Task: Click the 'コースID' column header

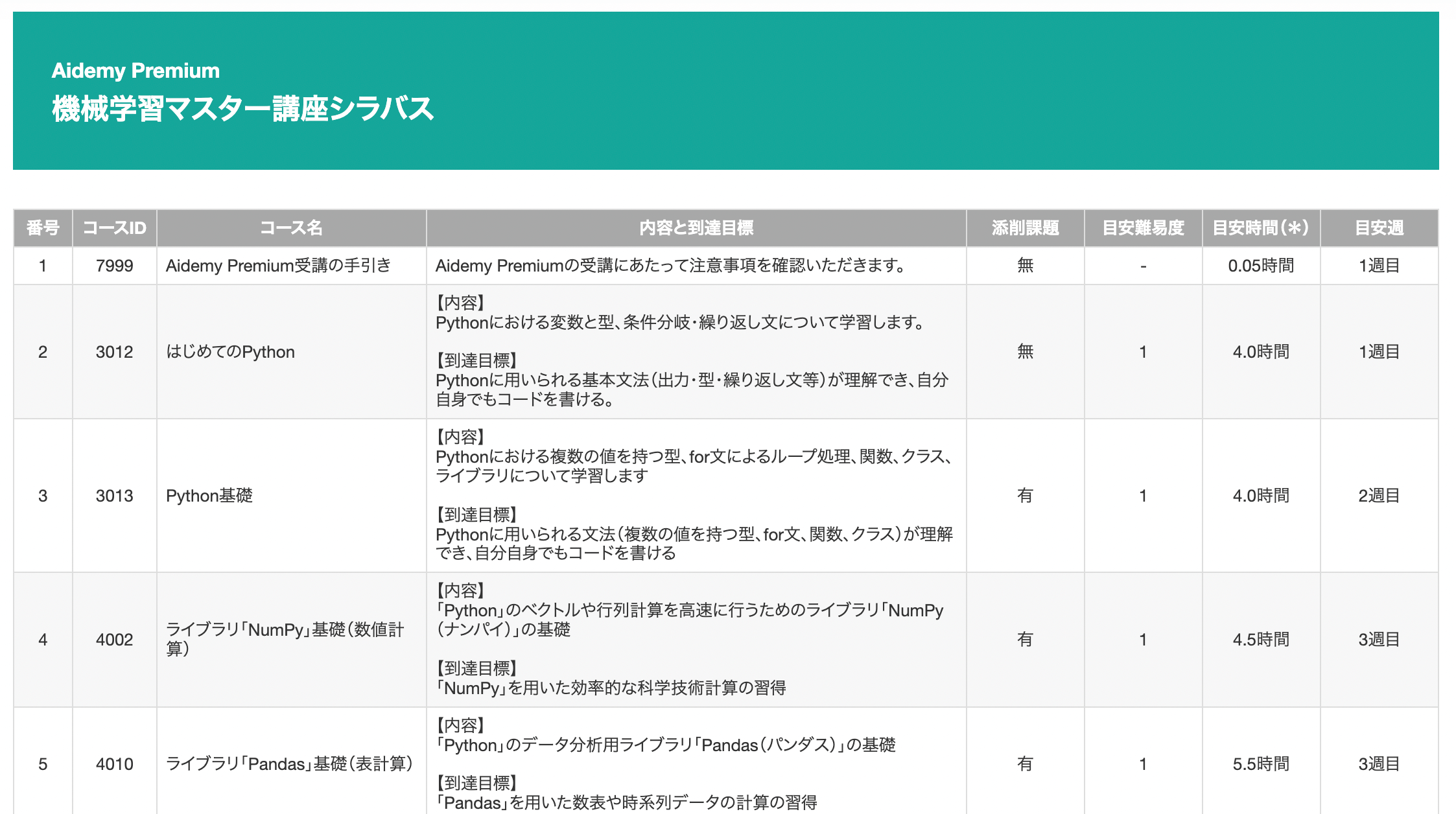Action: [x=115, y=228]
